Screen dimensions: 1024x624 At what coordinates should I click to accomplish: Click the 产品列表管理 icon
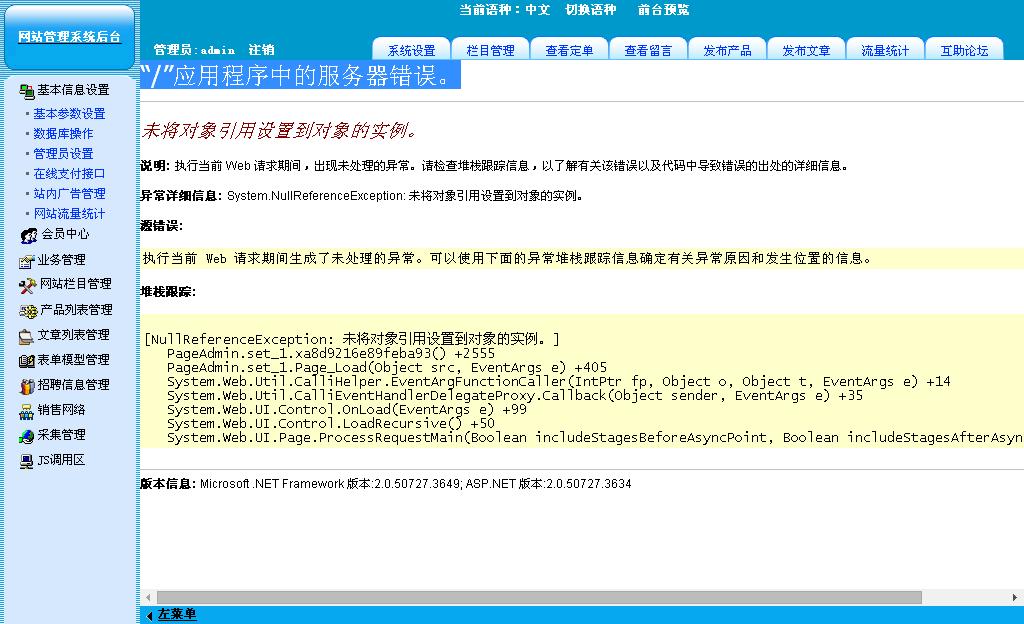[27, 310]
